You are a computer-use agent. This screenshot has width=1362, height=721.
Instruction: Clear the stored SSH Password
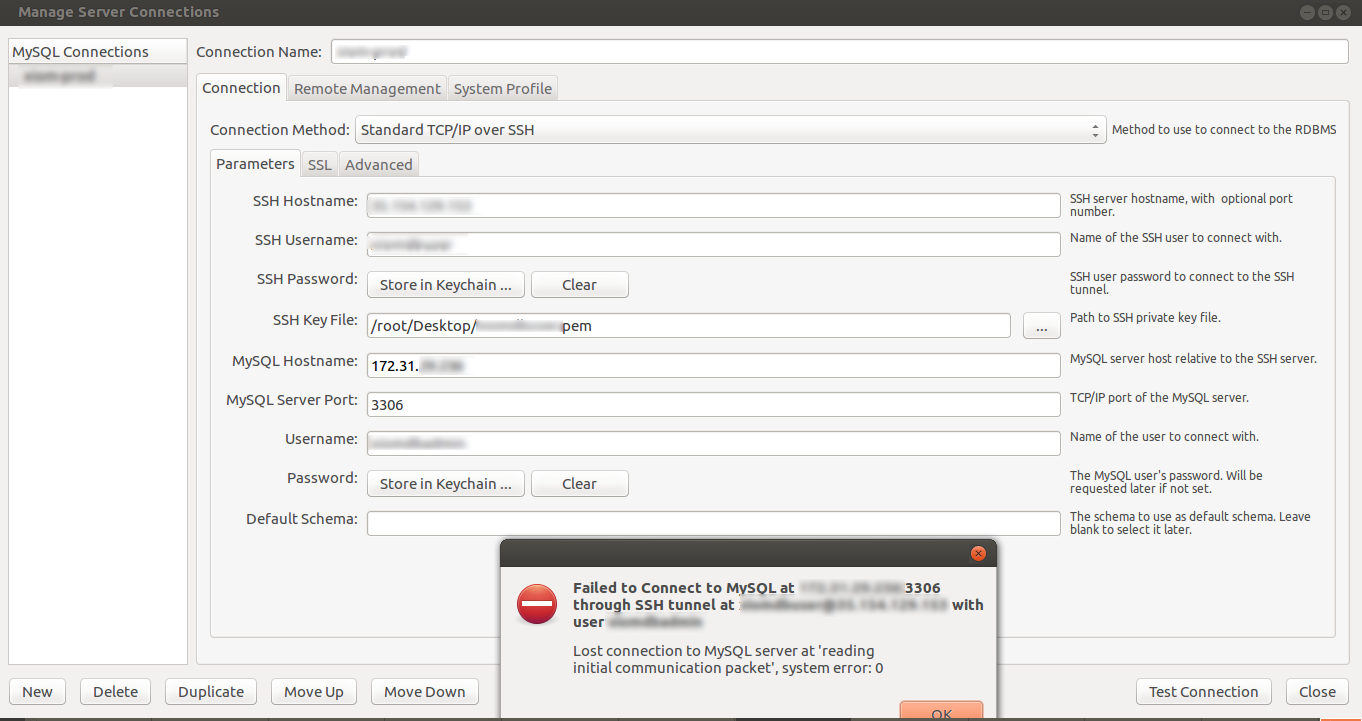(579, 284)
